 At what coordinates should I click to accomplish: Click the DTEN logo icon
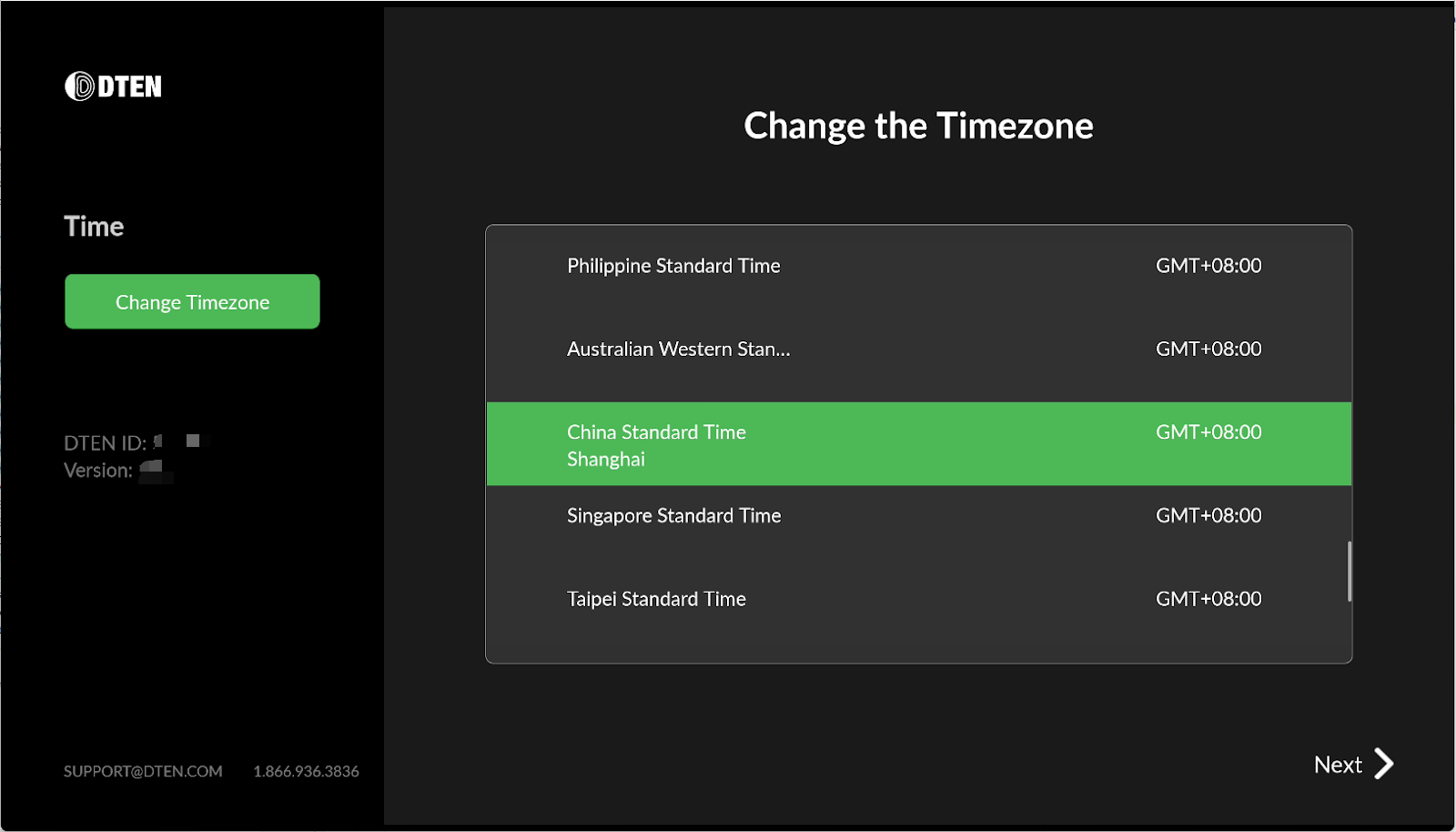80,86
